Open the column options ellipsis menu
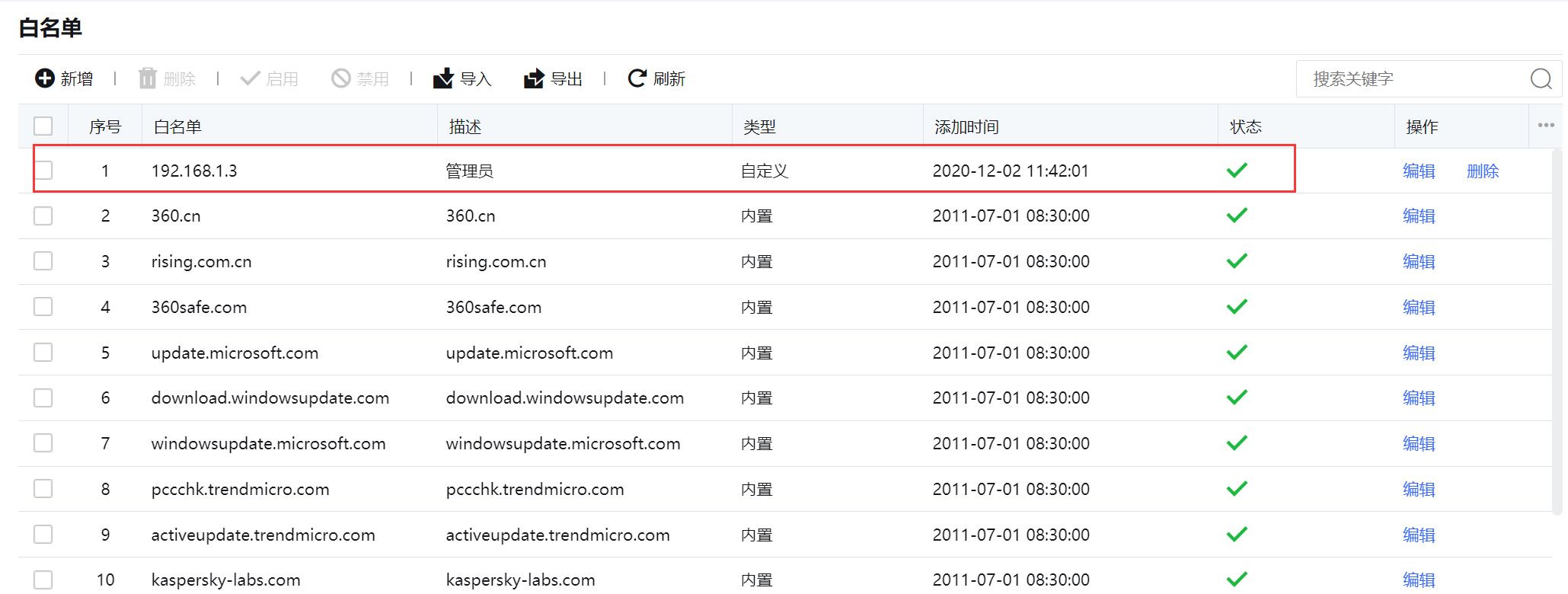Viewport: 1568px width, 594px height. 1545,126
